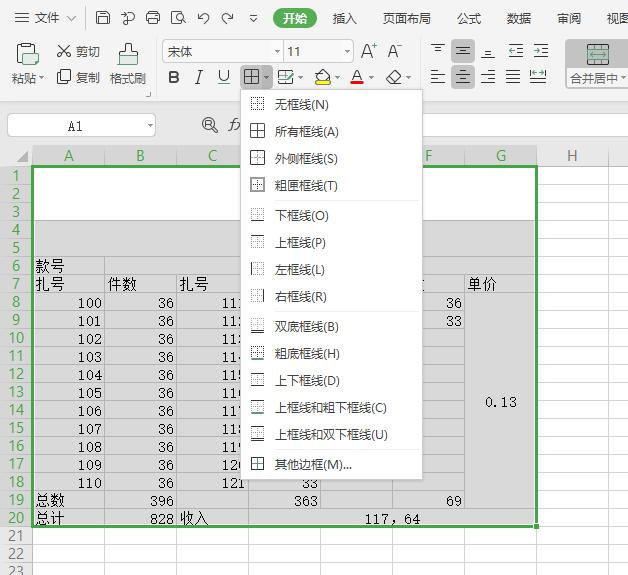This screenshot has width=628, height=575.
Task: Apply the yellow fill color
Action: tap(323, 77)
